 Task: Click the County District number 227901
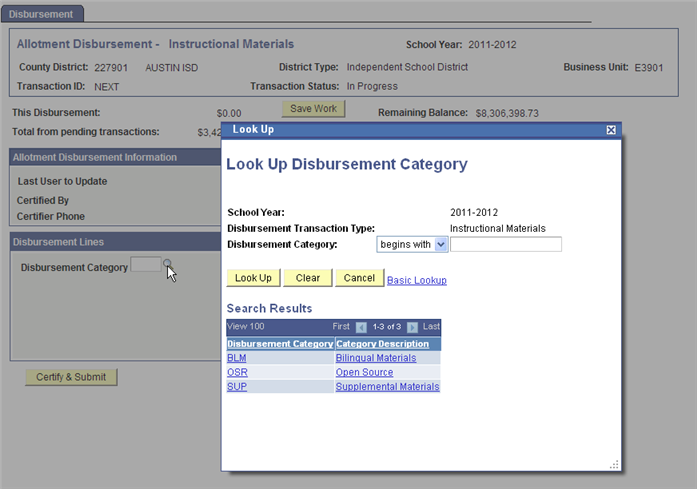click(111, 68)
